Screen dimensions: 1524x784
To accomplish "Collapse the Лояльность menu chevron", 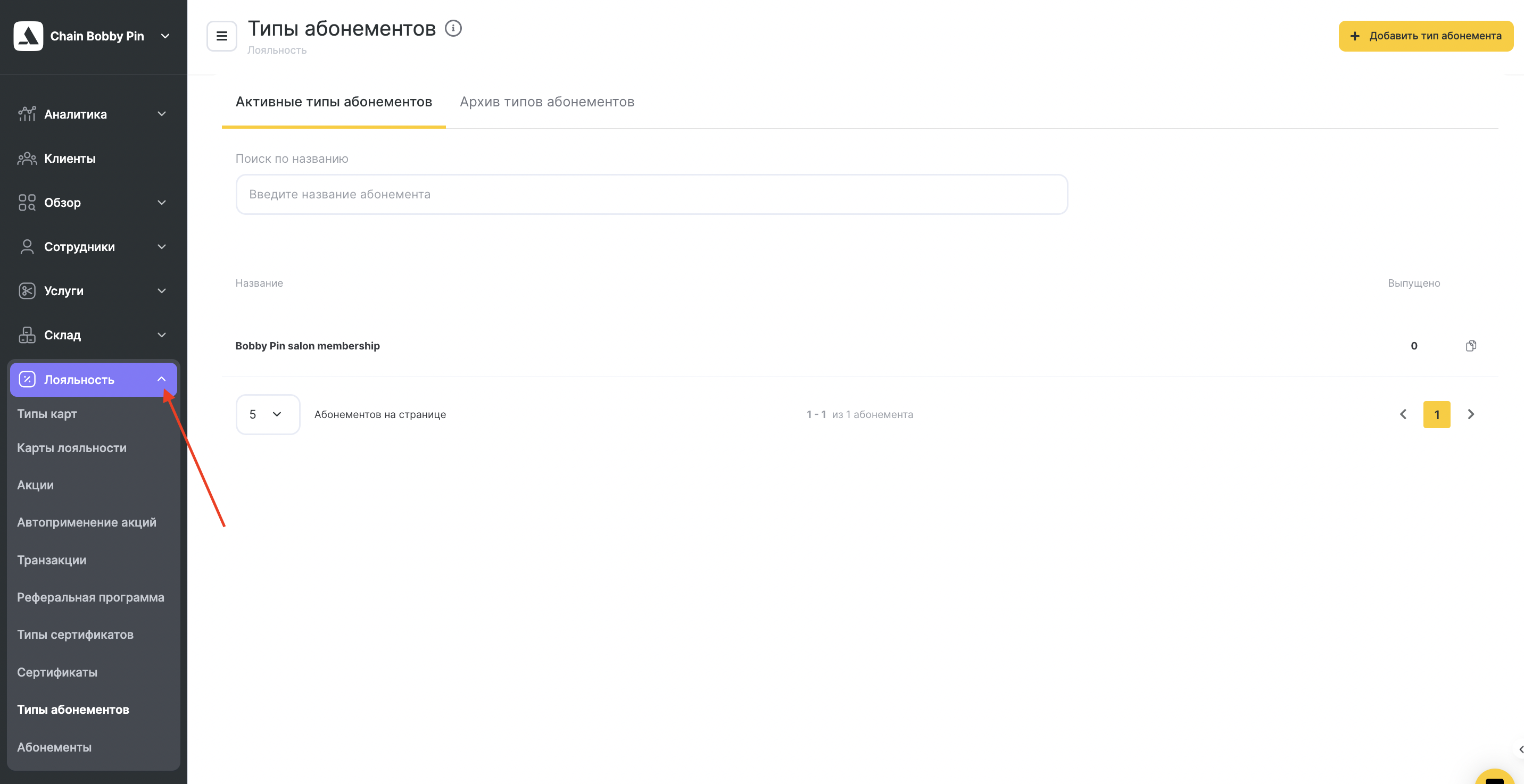I will (x=162, y=379).
